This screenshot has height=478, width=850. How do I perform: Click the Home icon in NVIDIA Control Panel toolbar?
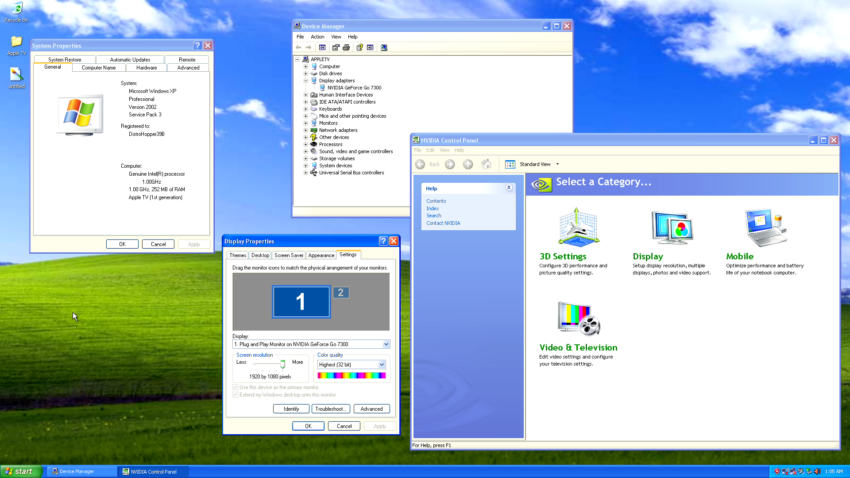click(x=486, y=164)
